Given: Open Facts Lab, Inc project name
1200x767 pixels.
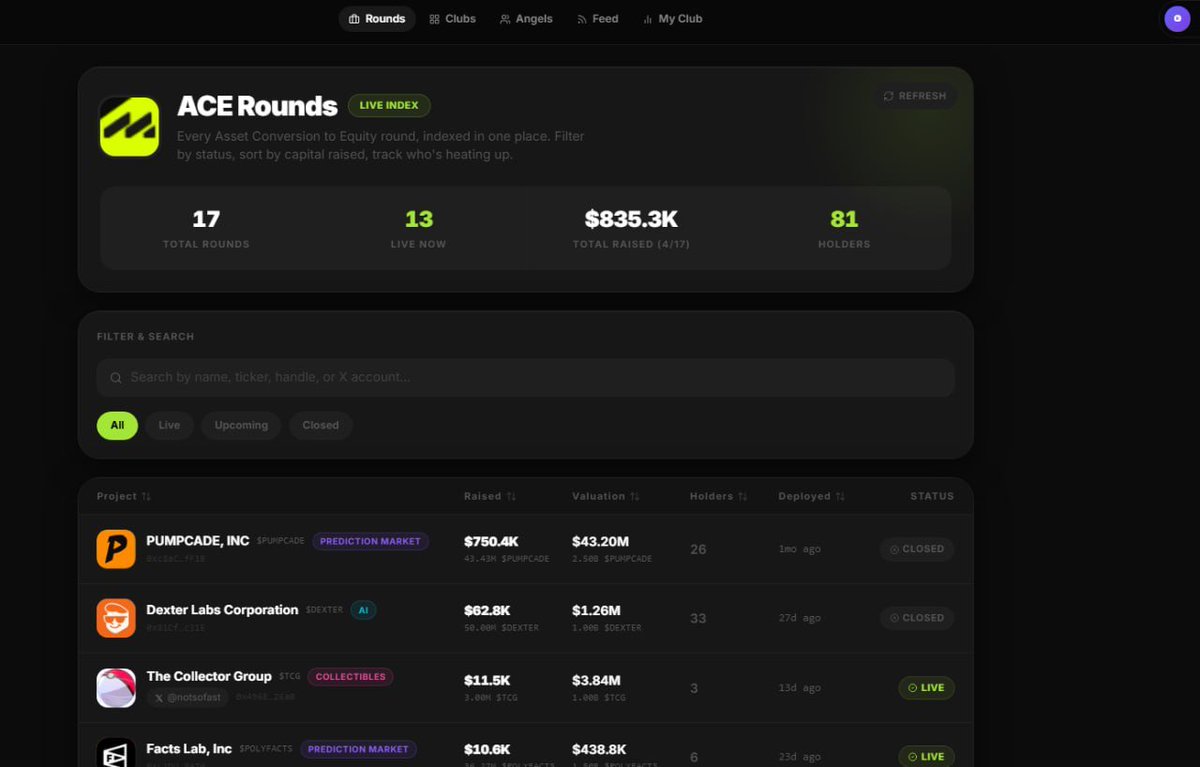Looking at the screenshot, I should (189, 748).
